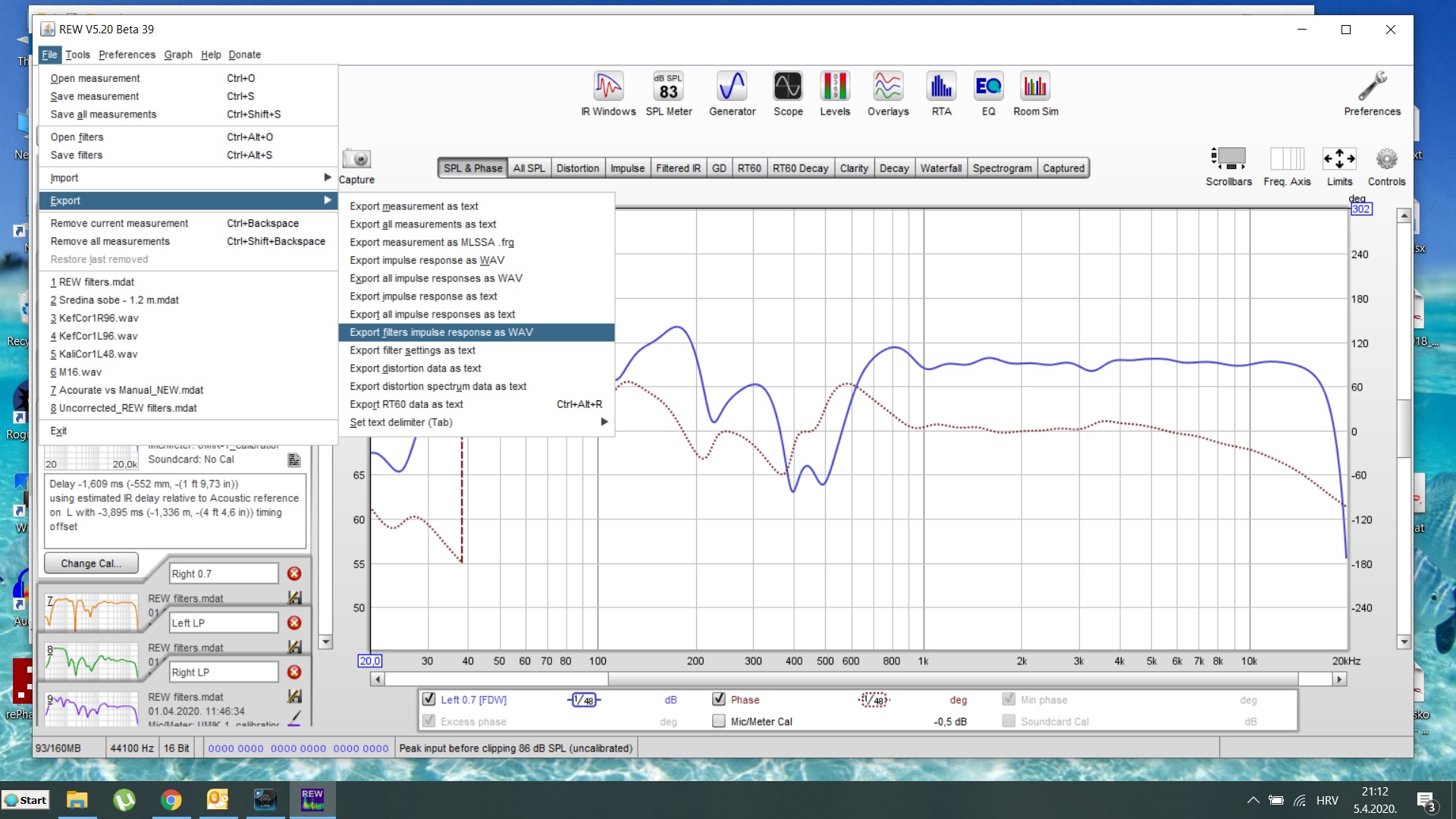Open the IR Windows tool
Screen dimensions: 1456x819
click(608, 93)
